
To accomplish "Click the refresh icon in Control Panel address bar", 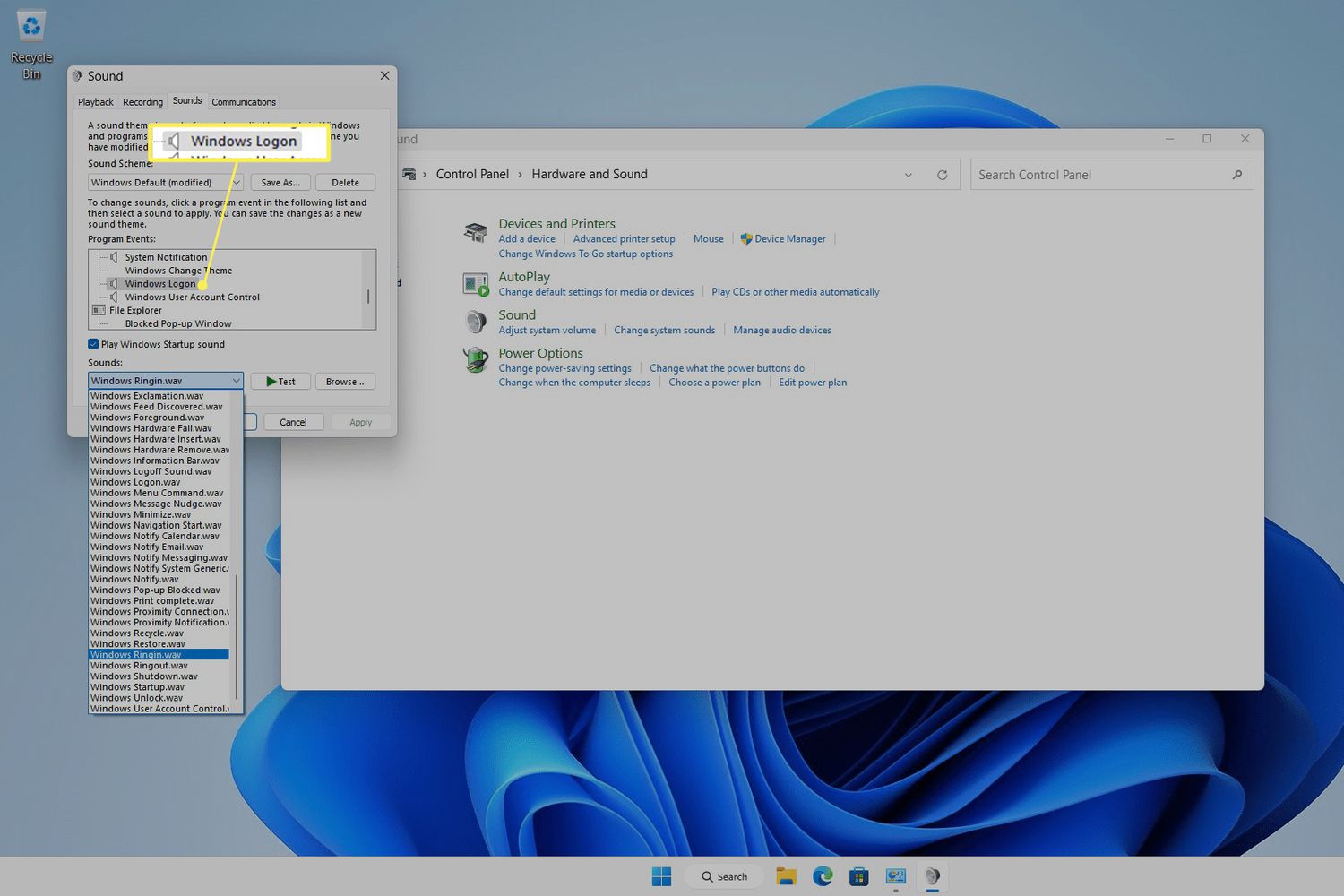I will (942, 175).
